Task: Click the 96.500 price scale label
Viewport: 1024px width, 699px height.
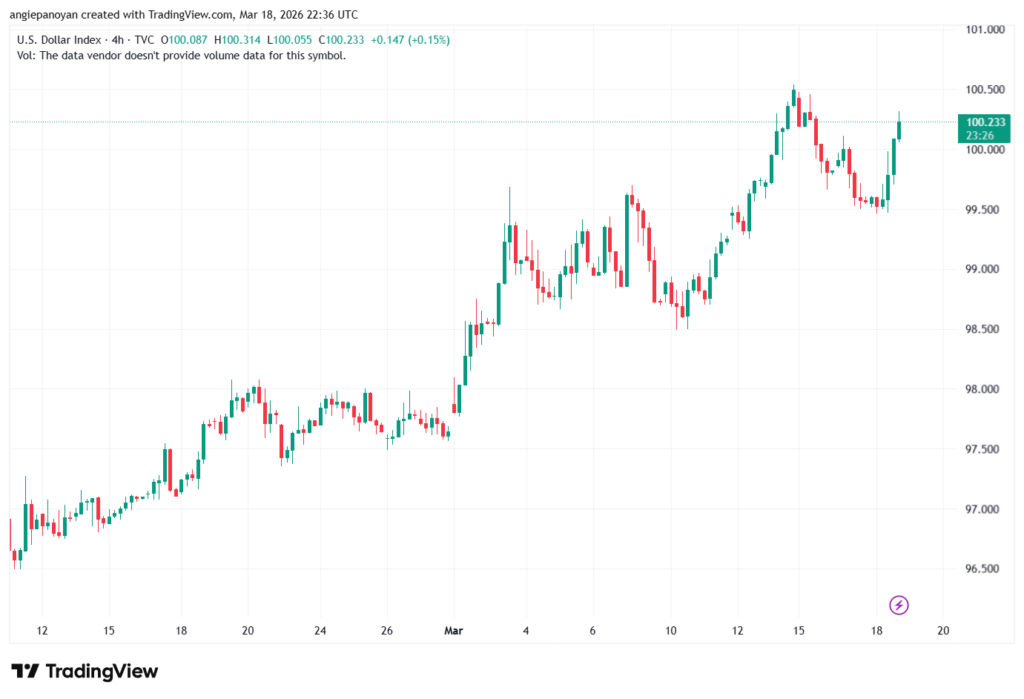Action: 980,569
